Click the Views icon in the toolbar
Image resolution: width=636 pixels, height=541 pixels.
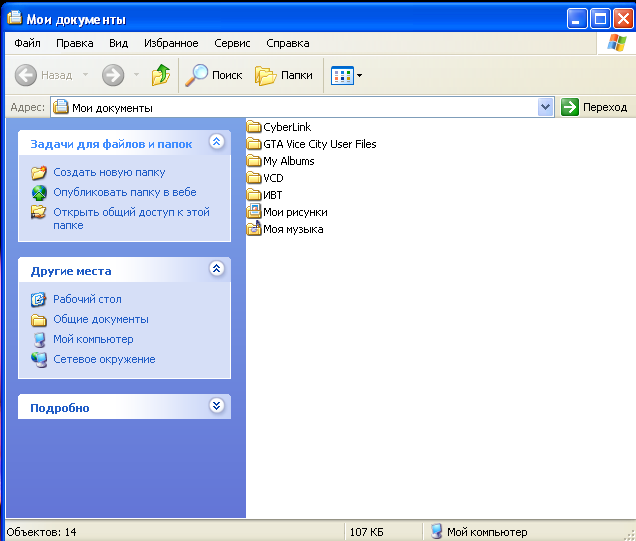pyautogui.click(x=342, y=75)
